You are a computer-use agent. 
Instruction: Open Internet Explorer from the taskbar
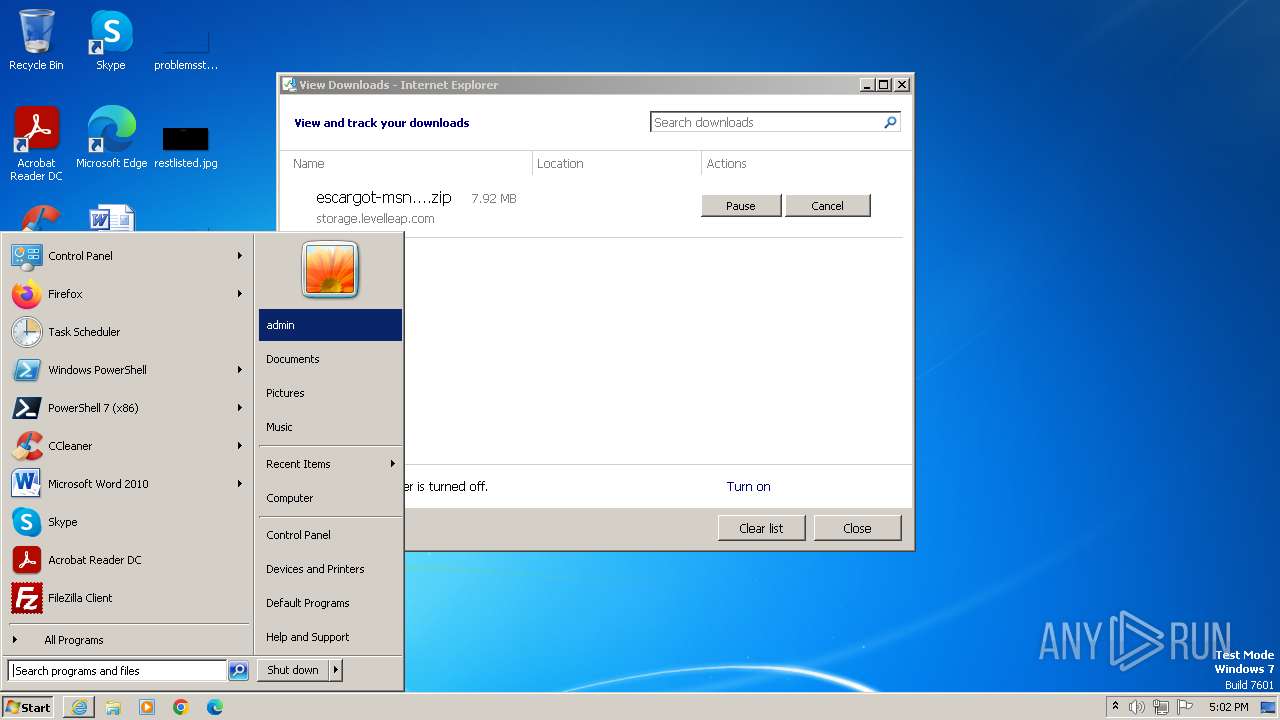(x=79, y=707)
